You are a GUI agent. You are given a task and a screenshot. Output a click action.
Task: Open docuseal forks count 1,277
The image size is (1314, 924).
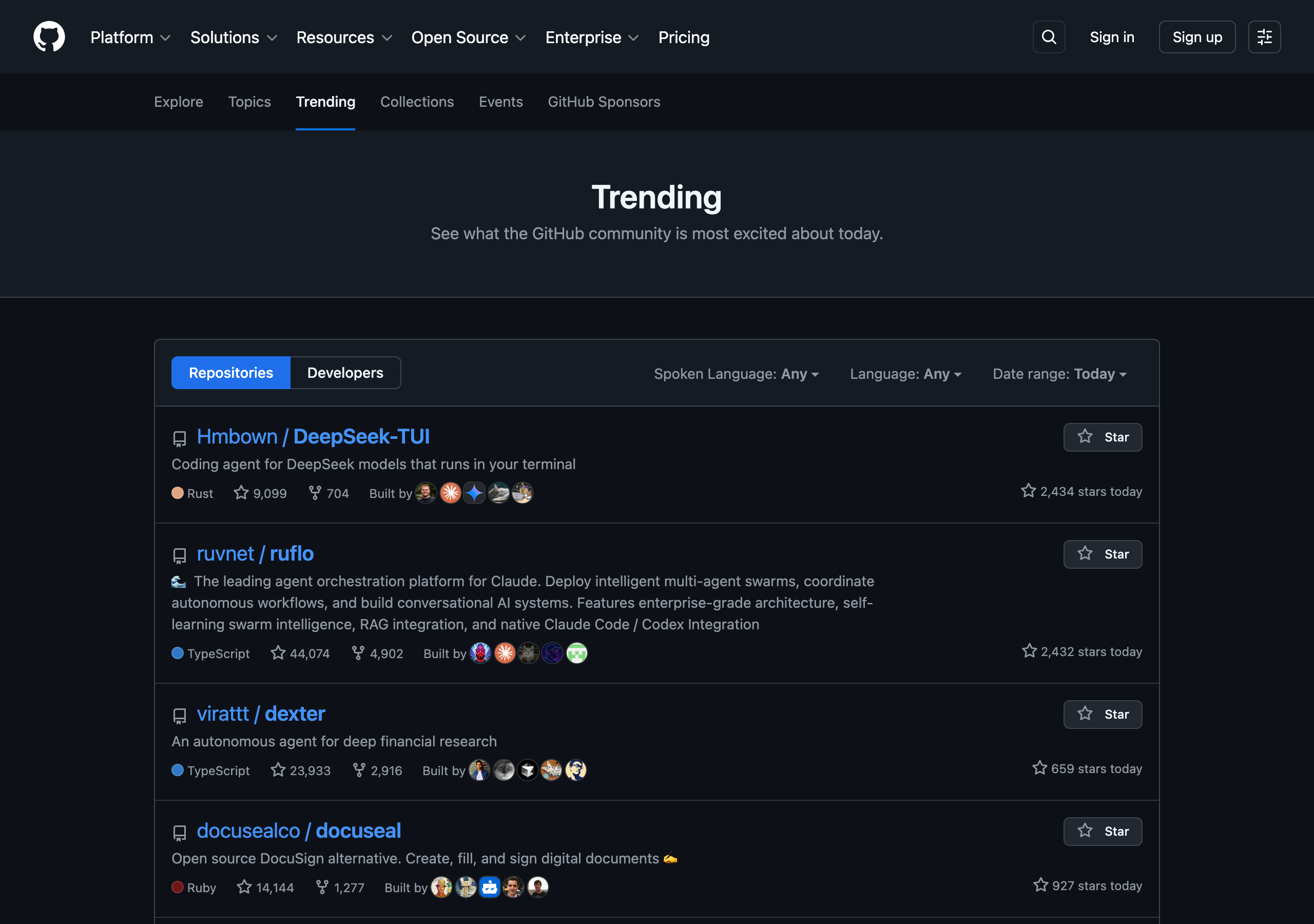coord(340,888)
